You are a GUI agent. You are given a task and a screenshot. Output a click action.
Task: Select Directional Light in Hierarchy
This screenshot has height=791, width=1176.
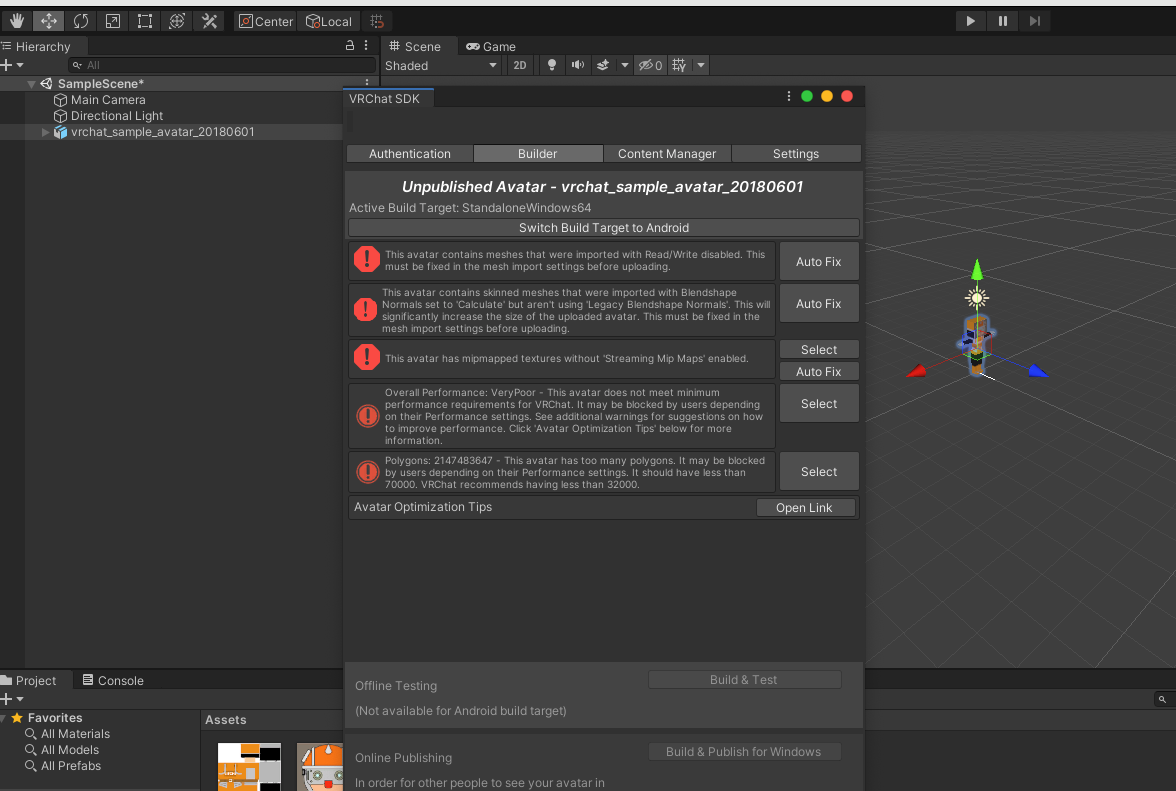pyautogui.click(x=116, y=115)
